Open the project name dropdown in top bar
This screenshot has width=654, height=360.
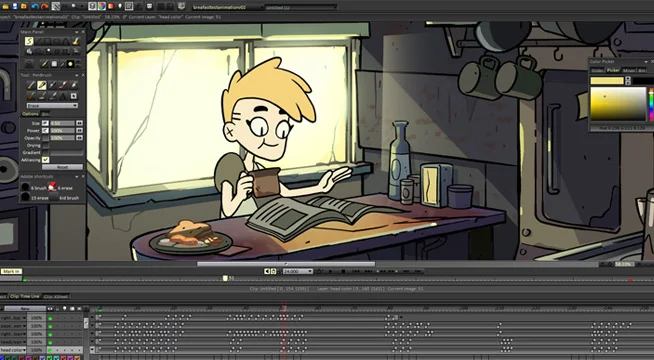(x=228, y=7)
